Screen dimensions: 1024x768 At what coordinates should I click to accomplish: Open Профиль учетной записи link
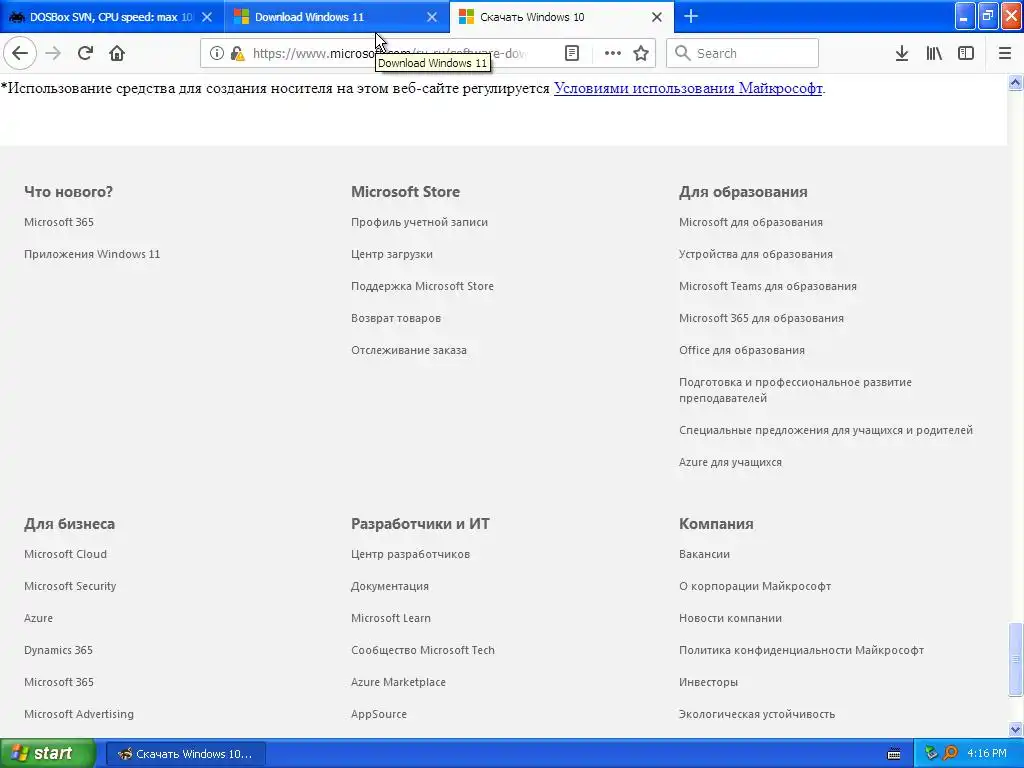[419, 222]
